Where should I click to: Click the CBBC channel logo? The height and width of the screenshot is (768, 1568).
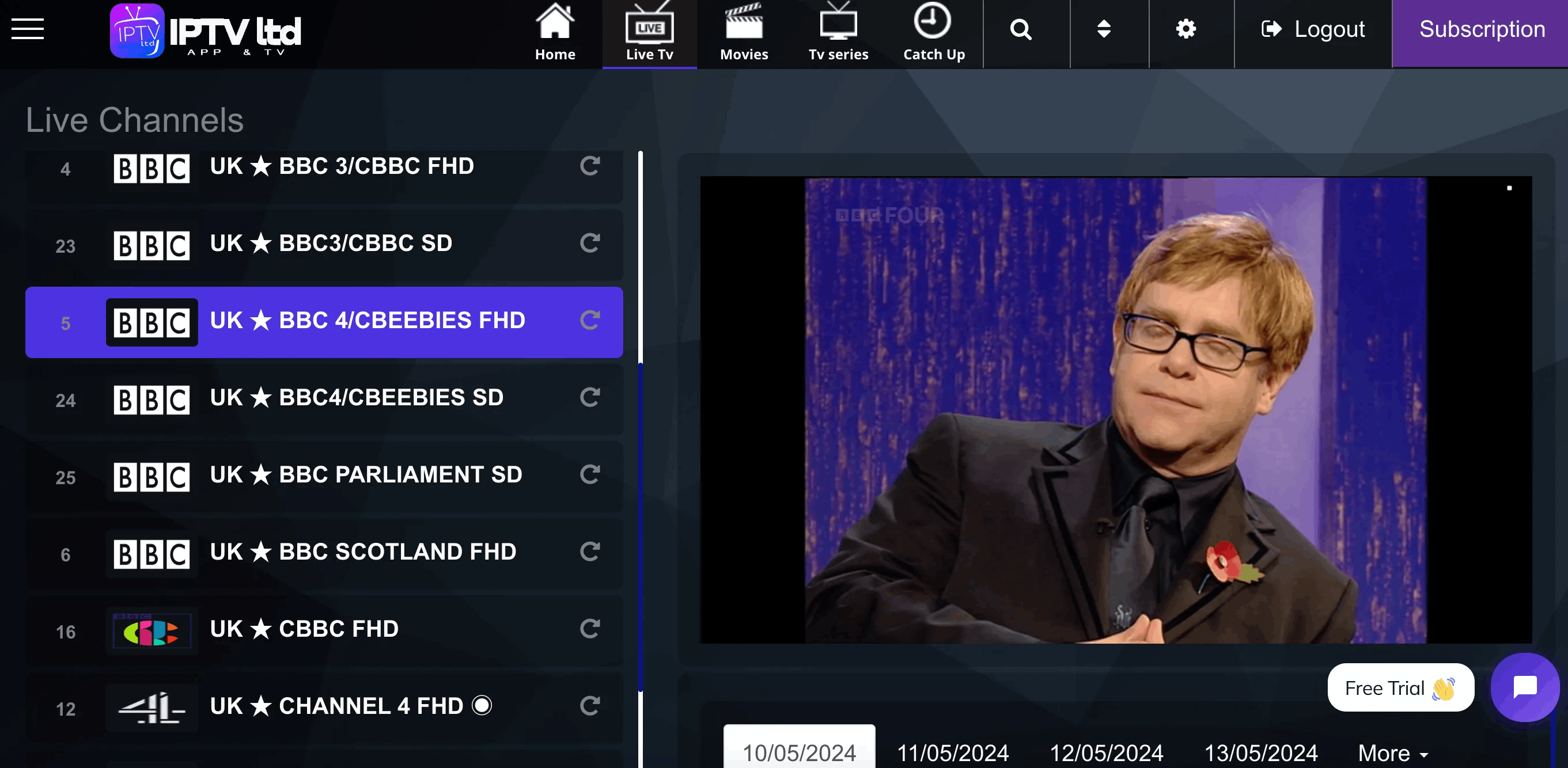[152, 631]
